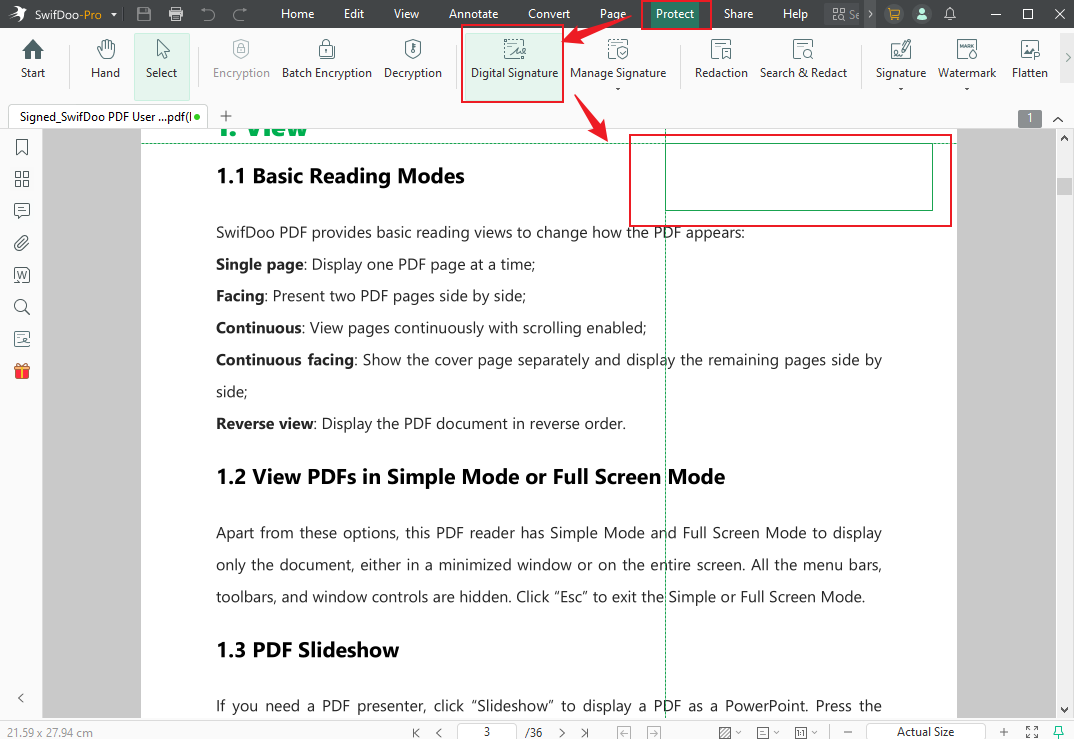
Task: Open the page thumbnails panel
Action: click(x=22, y=179)
